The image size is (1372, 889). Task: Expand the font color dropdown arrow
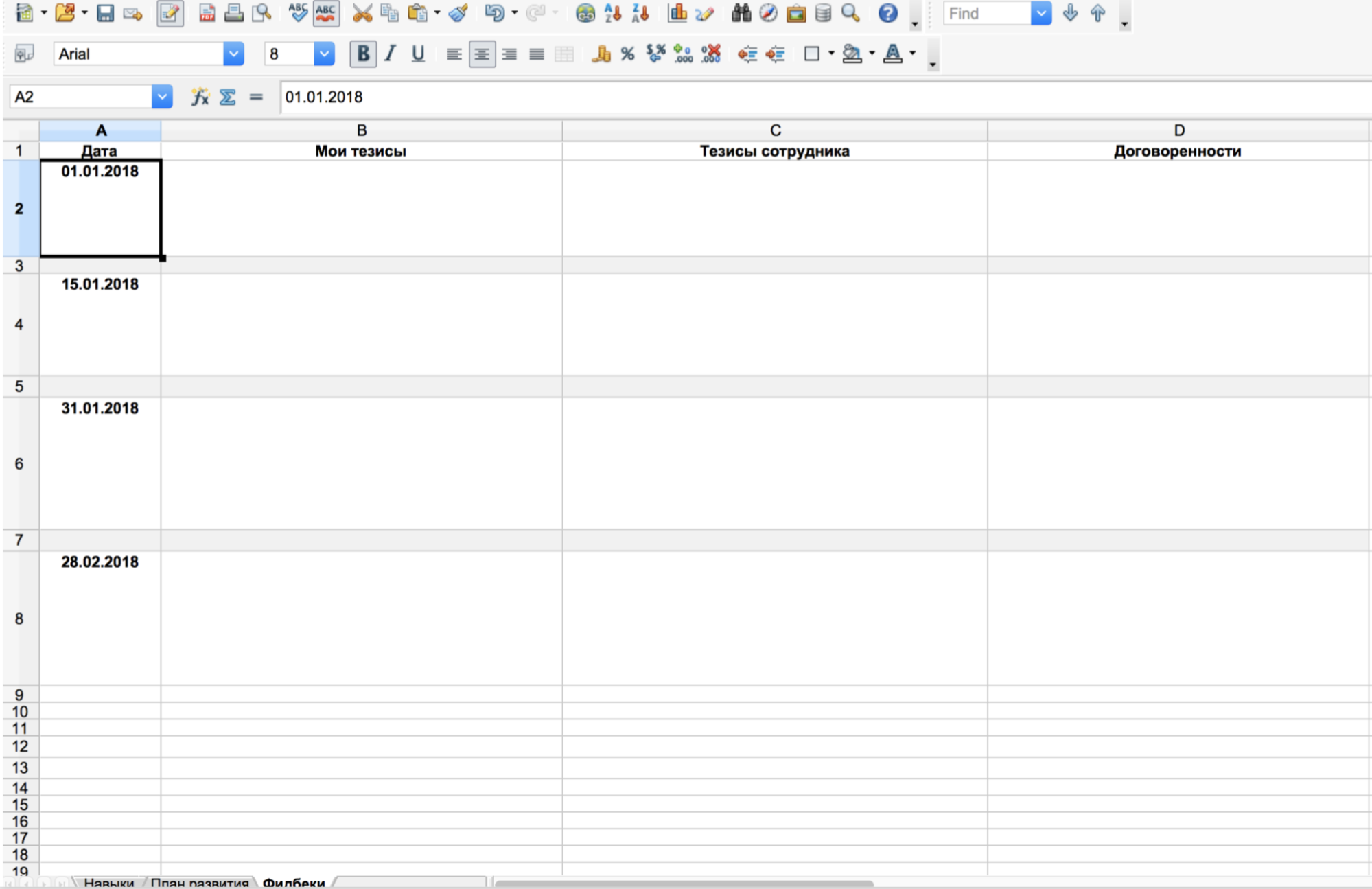click(913, 54)
